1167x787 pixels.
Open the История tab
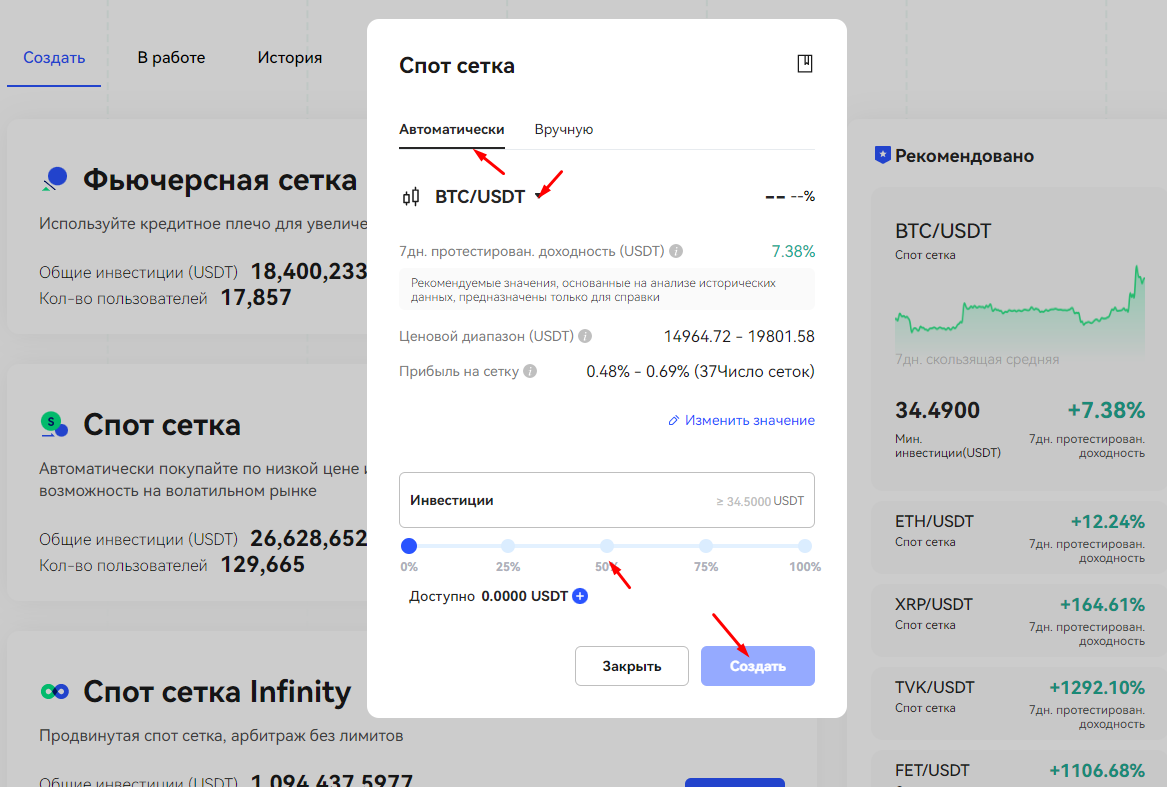pos(290,57)
